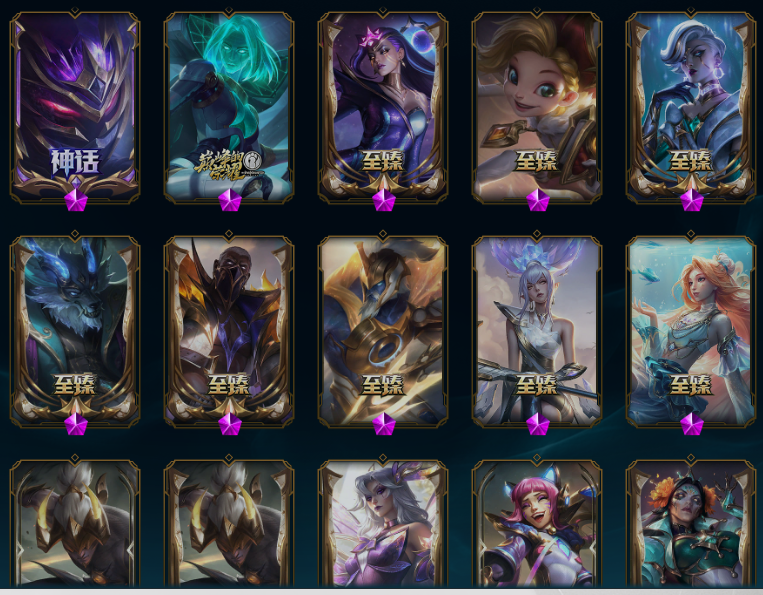Open the orange-haired ocean girl 至臻 card
Viewport: 763px width, 595px height.
point(691,331)
